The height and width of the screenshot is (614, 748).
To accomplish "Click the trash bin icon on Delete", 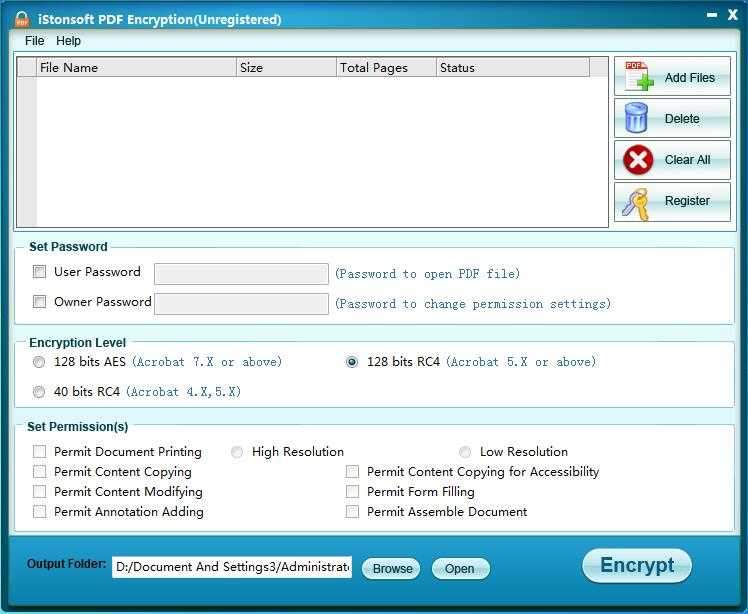I will point(636,118).
